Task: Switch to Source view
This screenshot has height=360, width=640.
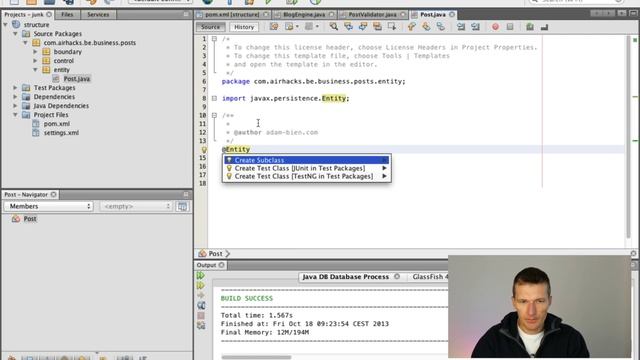Action: (211, 27)
